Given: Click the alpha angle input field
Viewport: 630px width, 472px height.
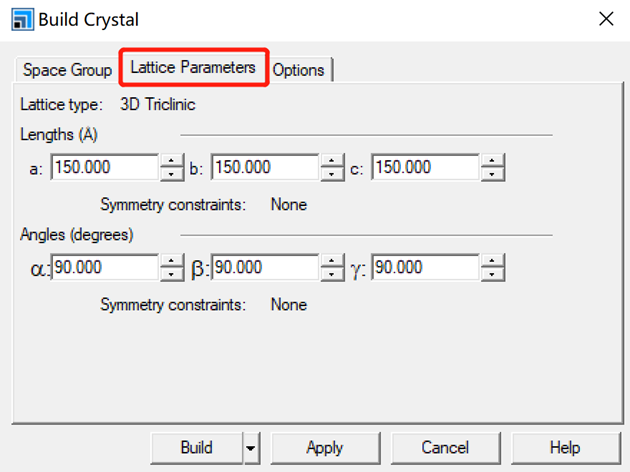Looking at the screenshot, I should [x=104, y=267].
